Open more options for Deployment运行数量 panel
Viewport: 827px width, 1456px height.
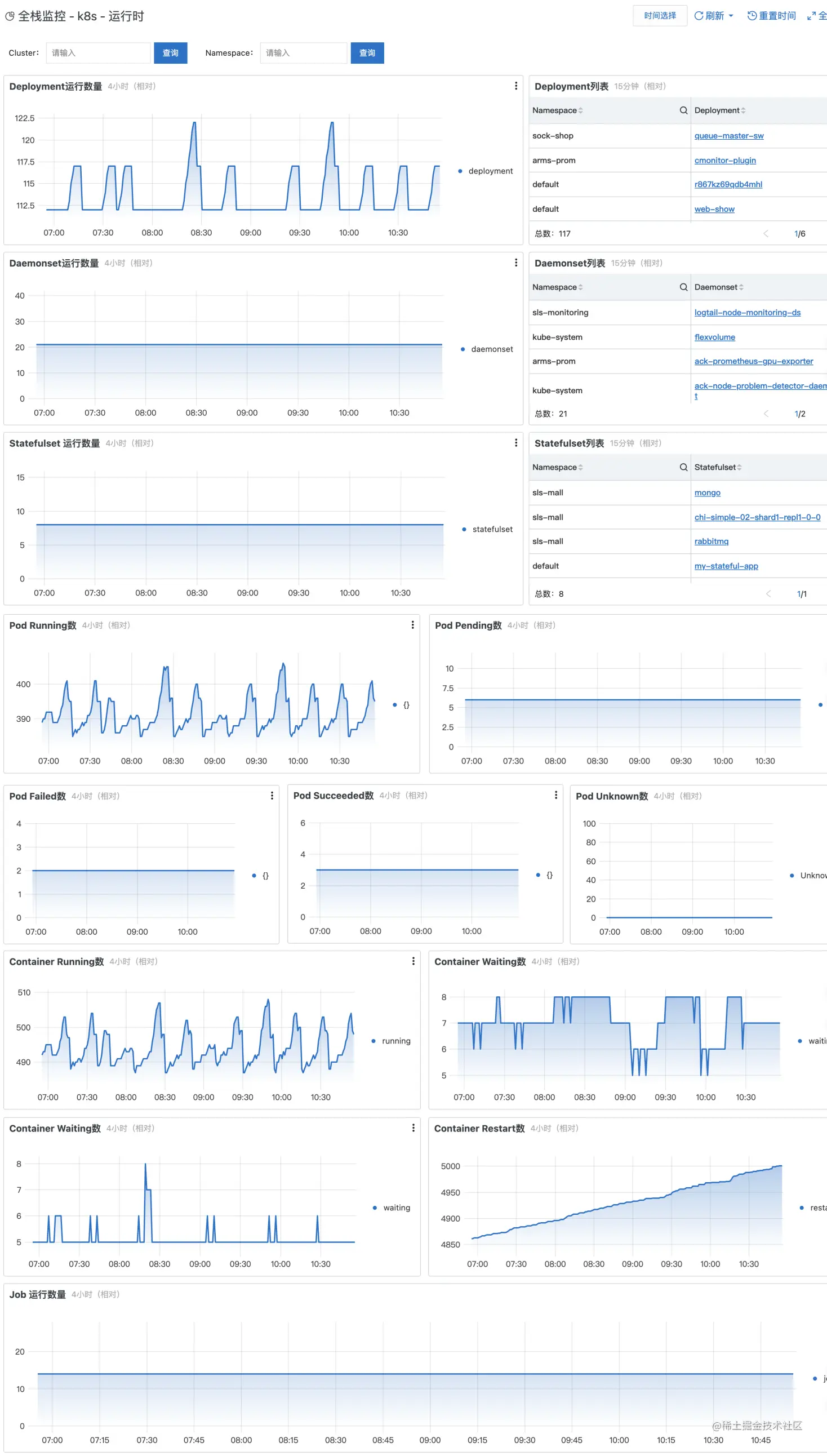point(515,86)
